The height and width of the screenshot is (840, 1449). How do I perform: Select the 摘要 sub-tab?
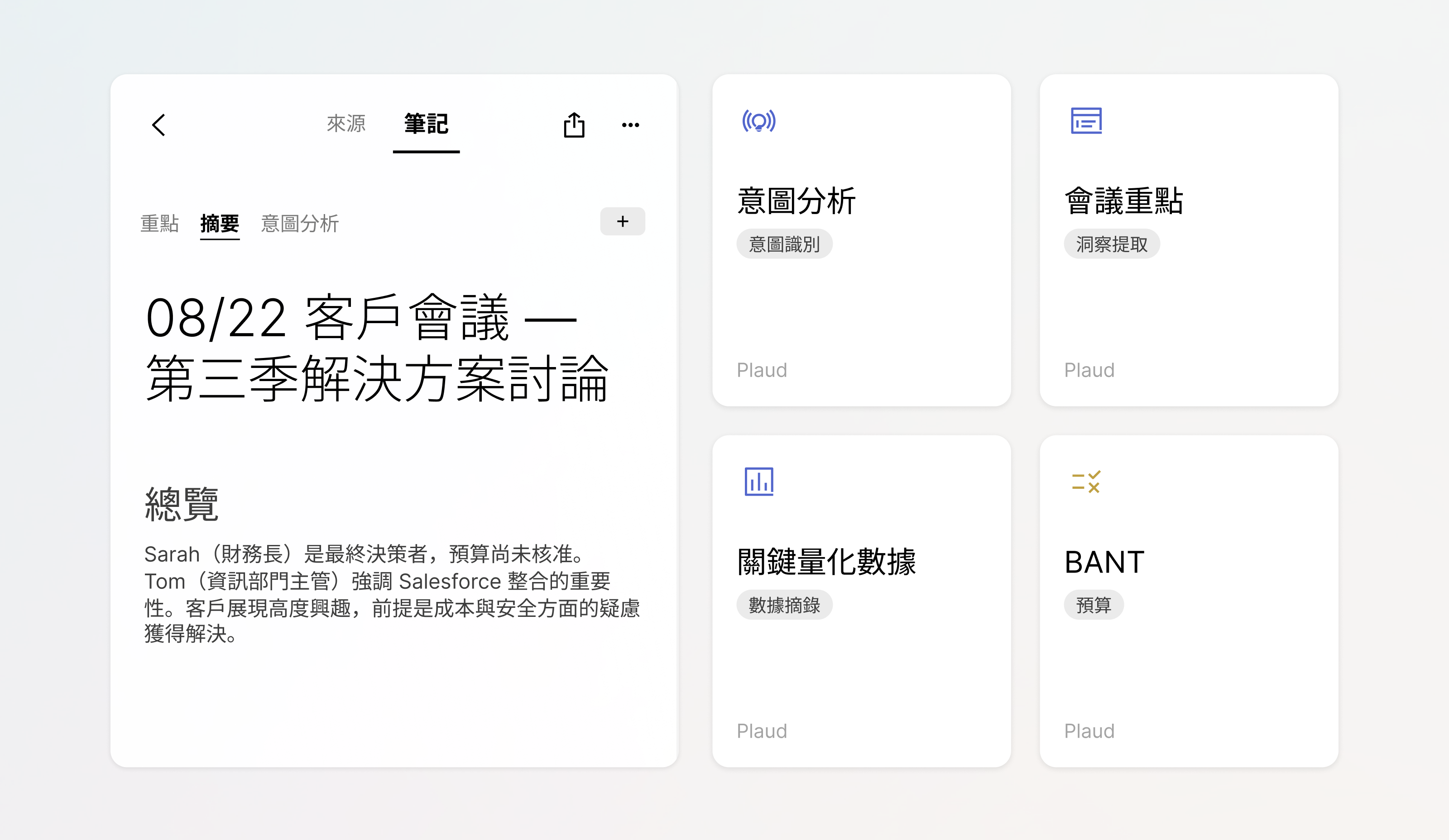(x=220, y=223)
